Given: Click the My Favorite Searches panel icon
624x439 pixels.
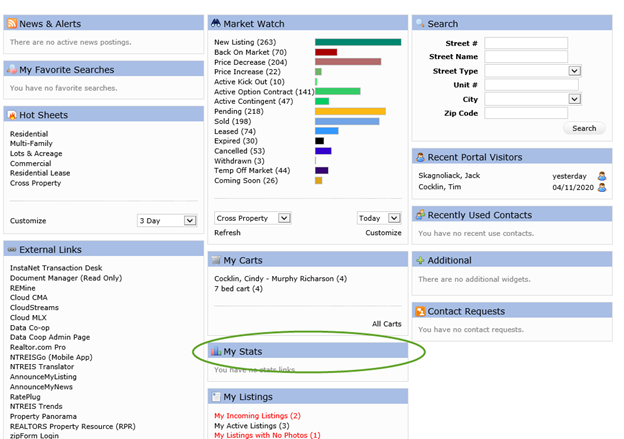Looking at the screenshot, I should (11, 69).
